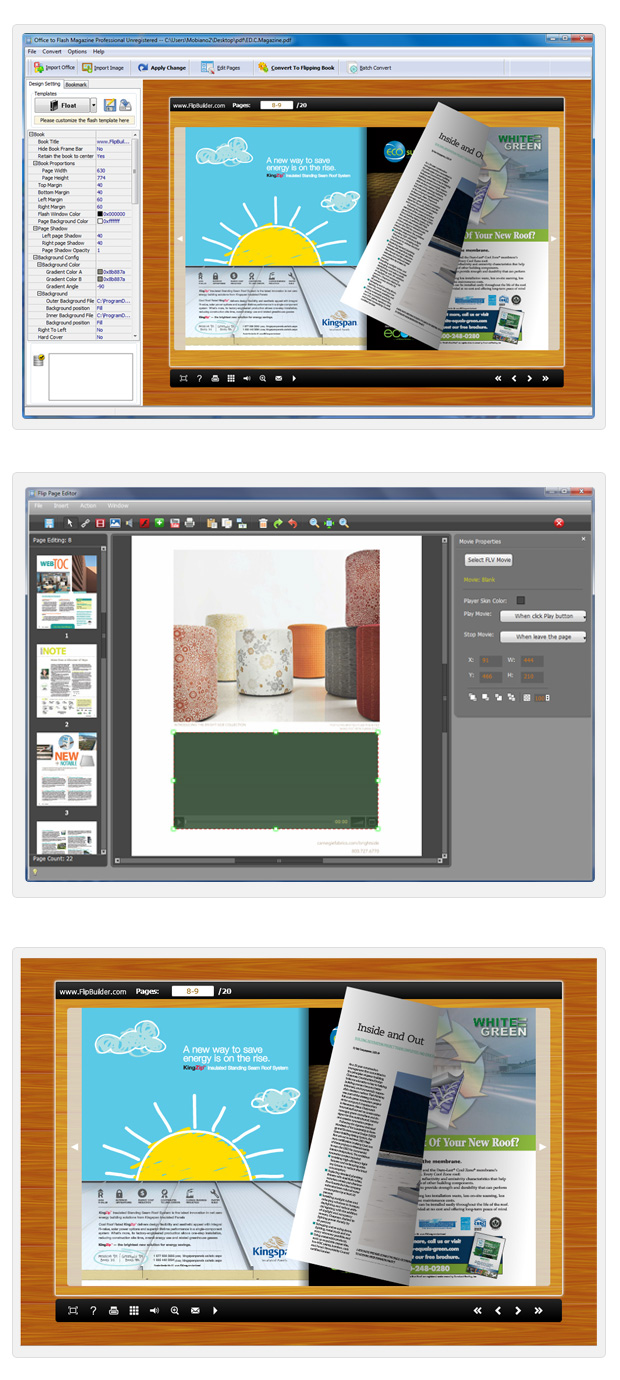Click the save template disk icon beside Float
Image resolution: width=620 pixels, height=1380 pixels.
point(109,105)
